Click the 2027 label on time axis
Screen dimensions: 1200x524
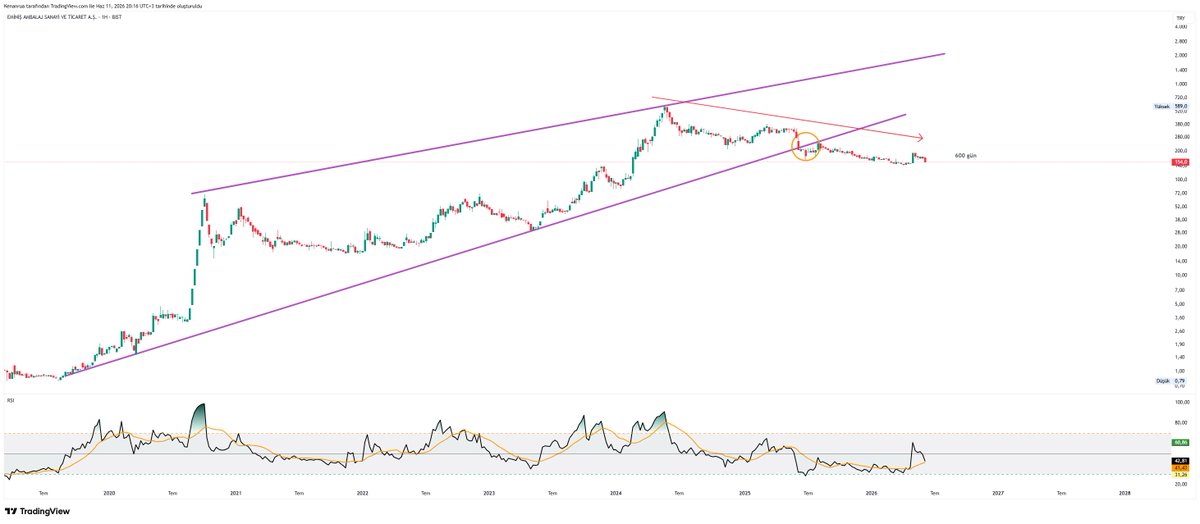tap(998, 493)
